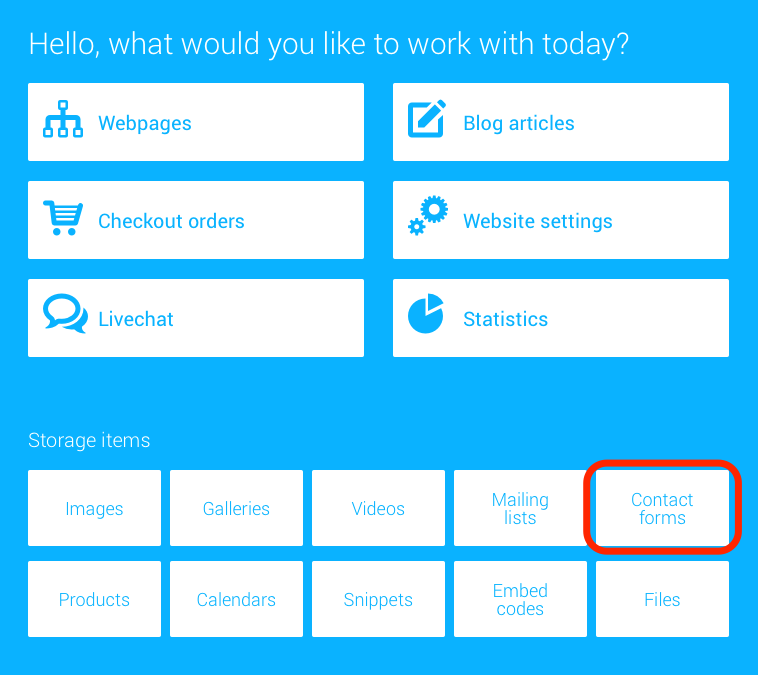This screenshot has height=675, width=758.
Task: Click the Blog articles pencil icon
Action: pyautogui.click(x=426, y=119)
